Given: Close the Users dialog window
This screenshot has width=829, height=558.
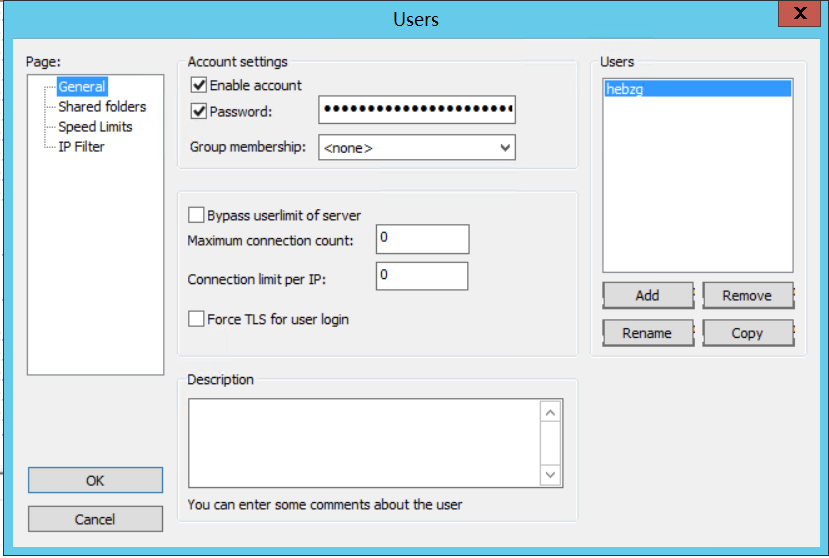Looking at the screenshot, I should click(799, 13).
